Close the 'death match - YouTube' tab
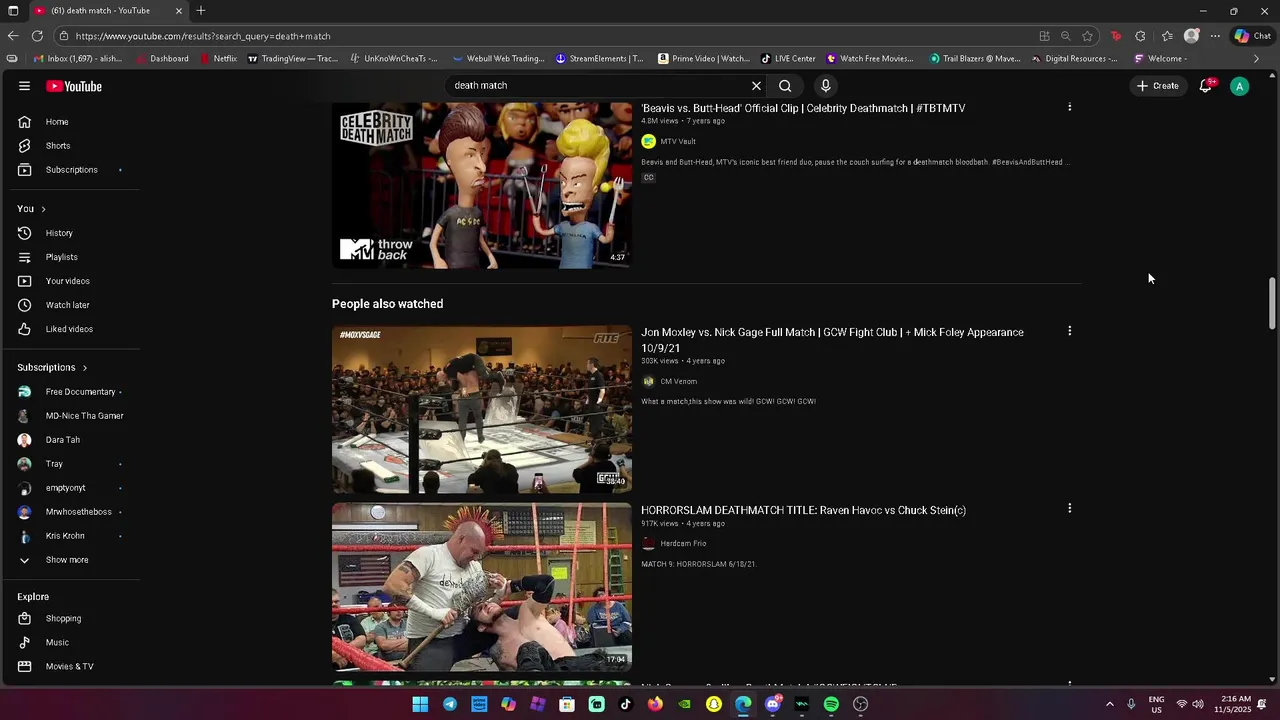This screenshot has height=720, width=1280. click(x=179, y=11)
